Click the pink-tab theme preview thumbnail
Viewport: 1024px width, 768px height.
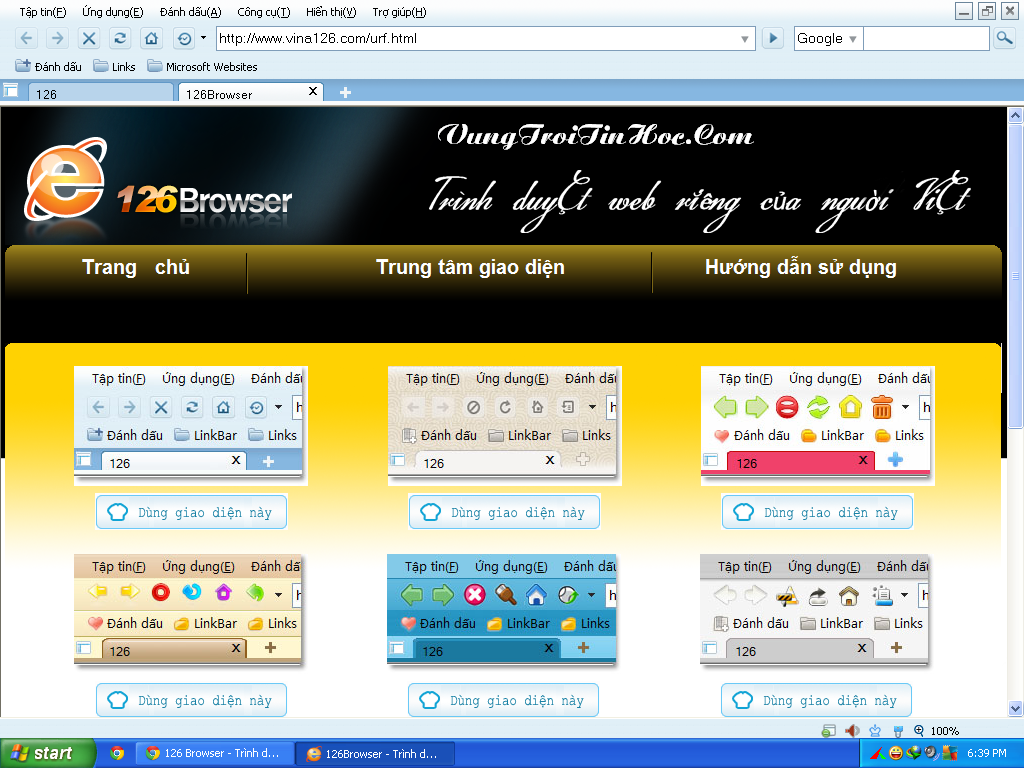coord(818,425)
